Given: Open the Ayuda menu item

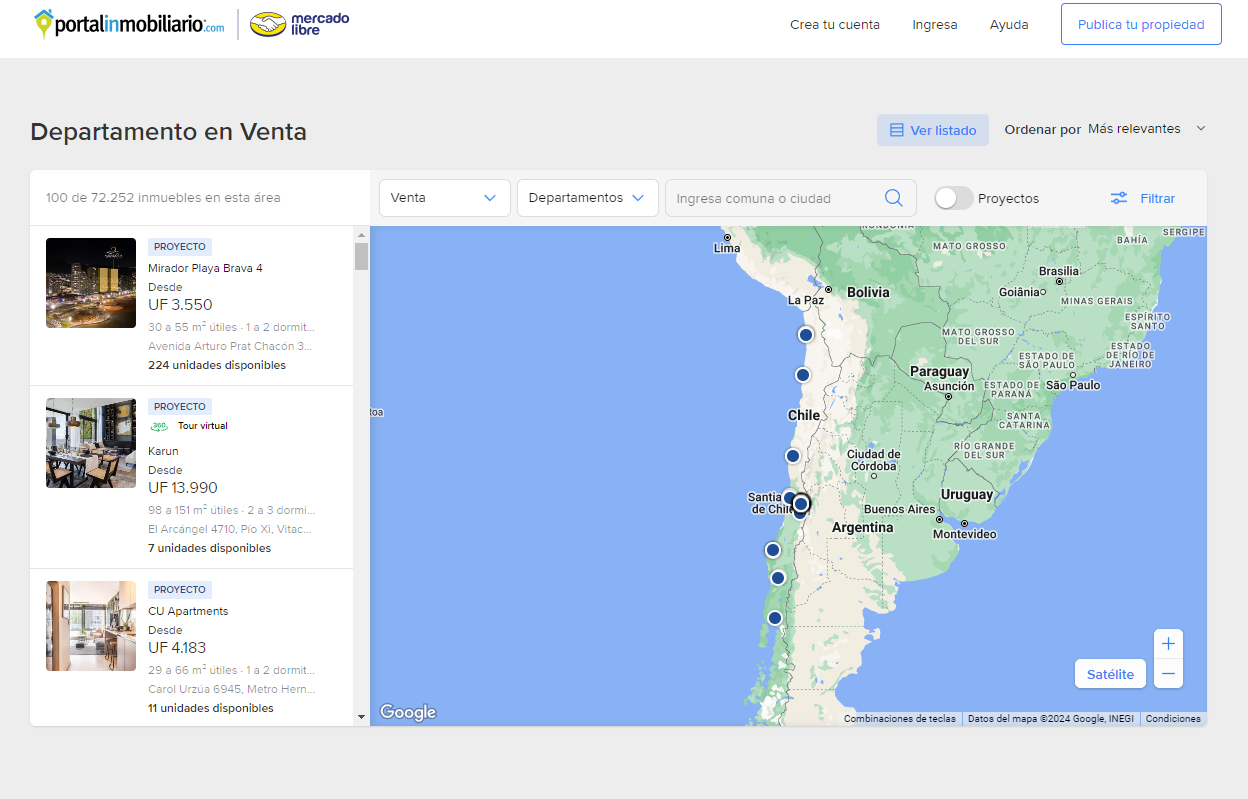Looking at the screenshot, I should pyautogui.click(x=1008, y=24).
